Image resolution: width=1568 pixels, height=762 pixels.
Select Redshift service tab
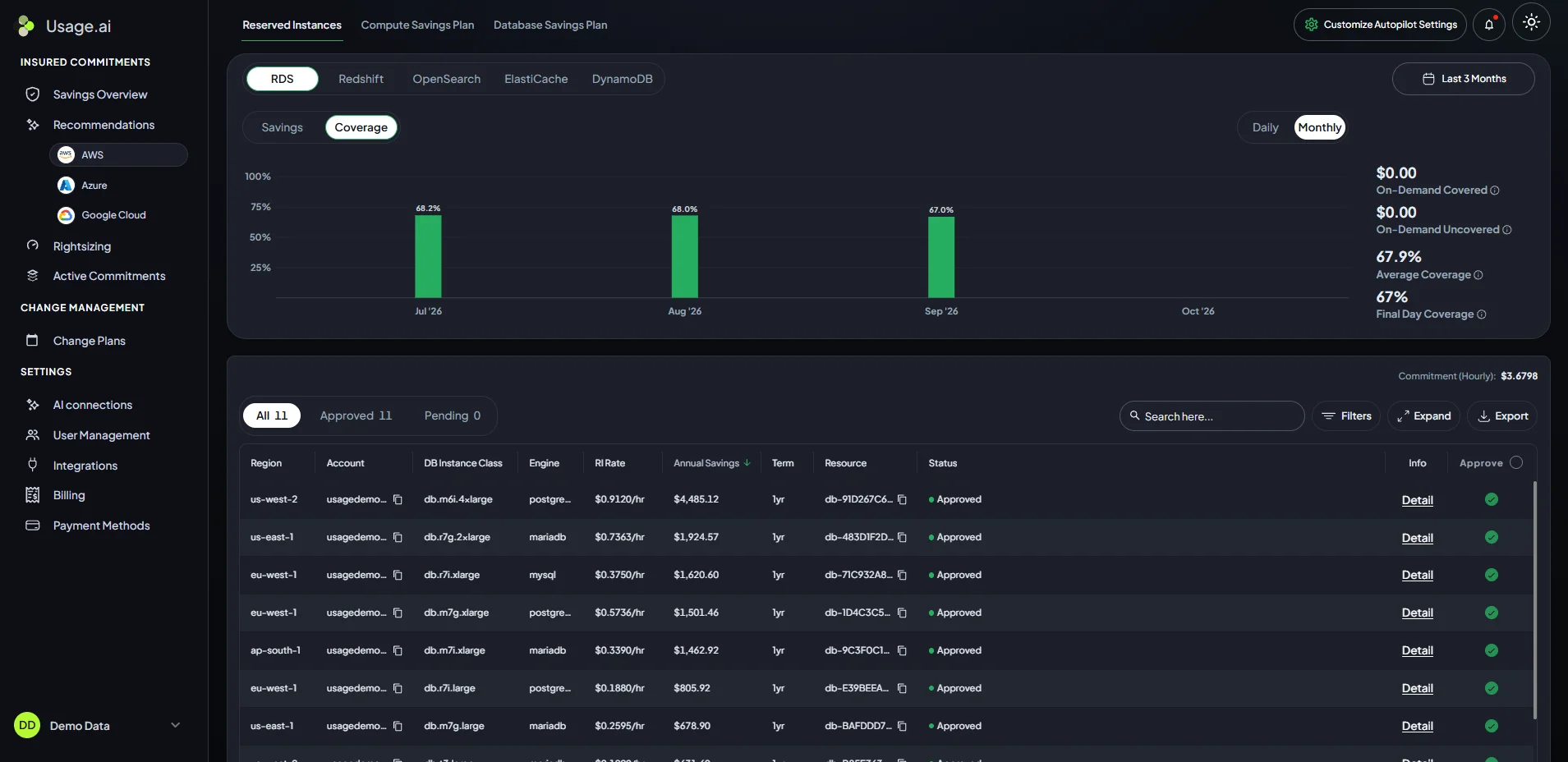pos(361,79)
